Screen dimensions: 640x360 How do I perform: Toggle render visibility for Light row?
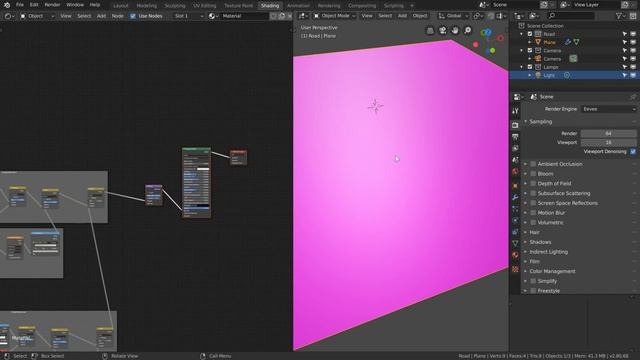633,75
